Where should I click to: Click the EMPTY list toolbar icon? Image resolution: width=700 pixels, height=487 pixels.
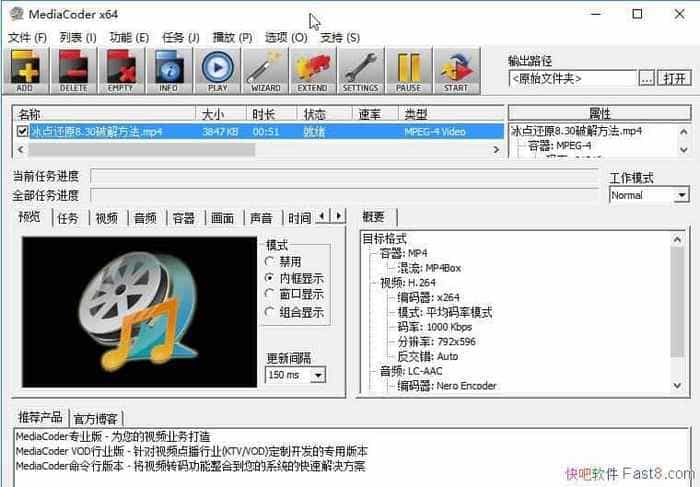[x=121, y=71]
